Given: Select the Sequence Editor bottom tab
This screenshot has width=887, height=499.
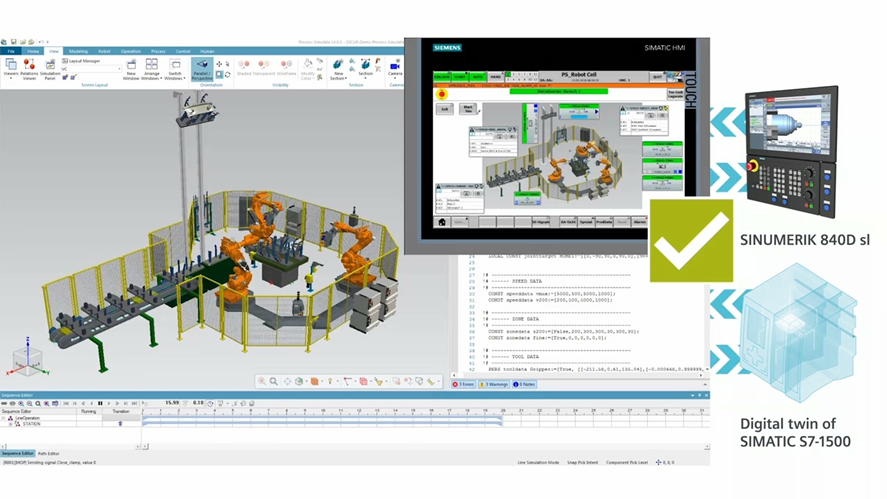Looking at the screenshot, I should tap(18, 454).
